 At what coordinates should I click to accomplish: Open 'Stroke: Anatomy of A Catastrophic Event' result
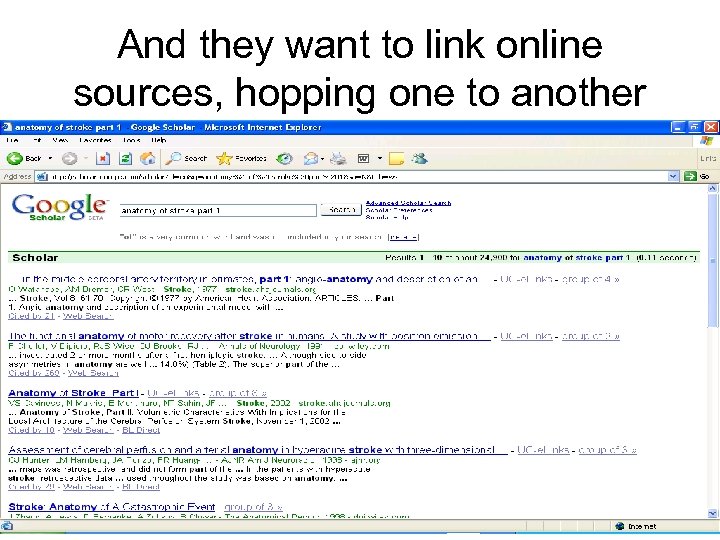pyautogui.click(x=112, y=507)
